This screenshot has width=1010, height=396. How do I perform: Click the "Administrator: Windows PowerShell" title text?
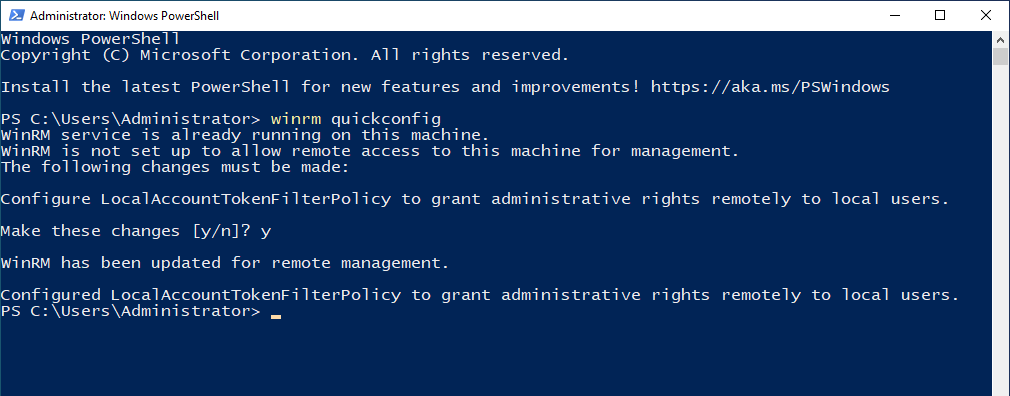(124, 15)
